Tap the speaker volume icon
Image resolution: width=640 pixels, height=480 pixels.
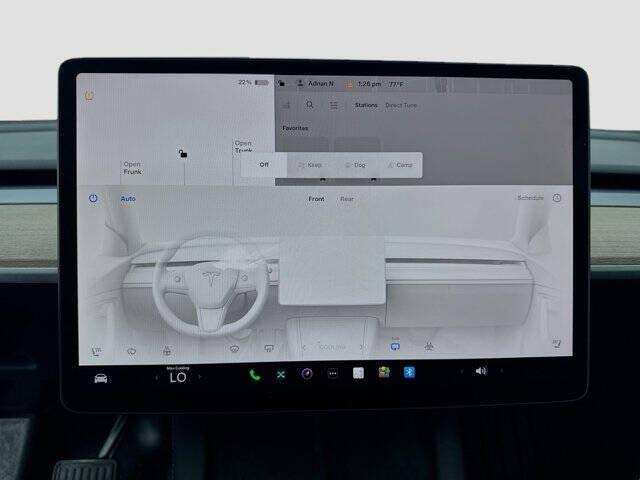coord(481,371)
